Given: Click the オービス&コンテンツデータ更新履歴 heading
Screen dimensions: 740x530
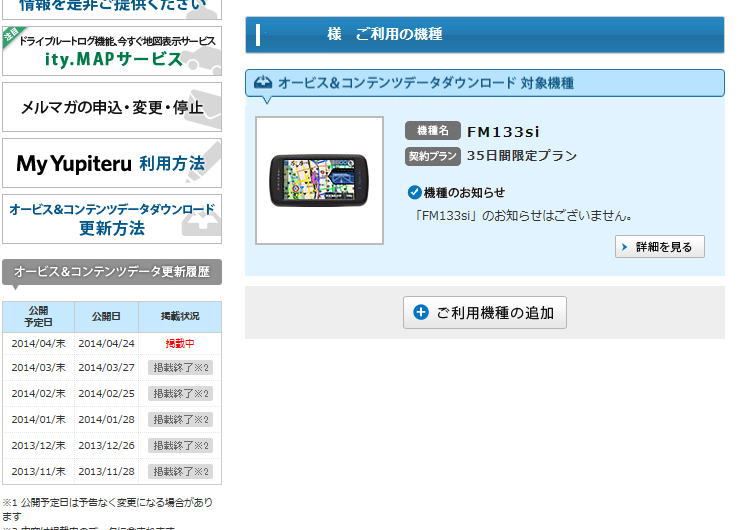Looking at the screenshot, I should tap(112, 272).
